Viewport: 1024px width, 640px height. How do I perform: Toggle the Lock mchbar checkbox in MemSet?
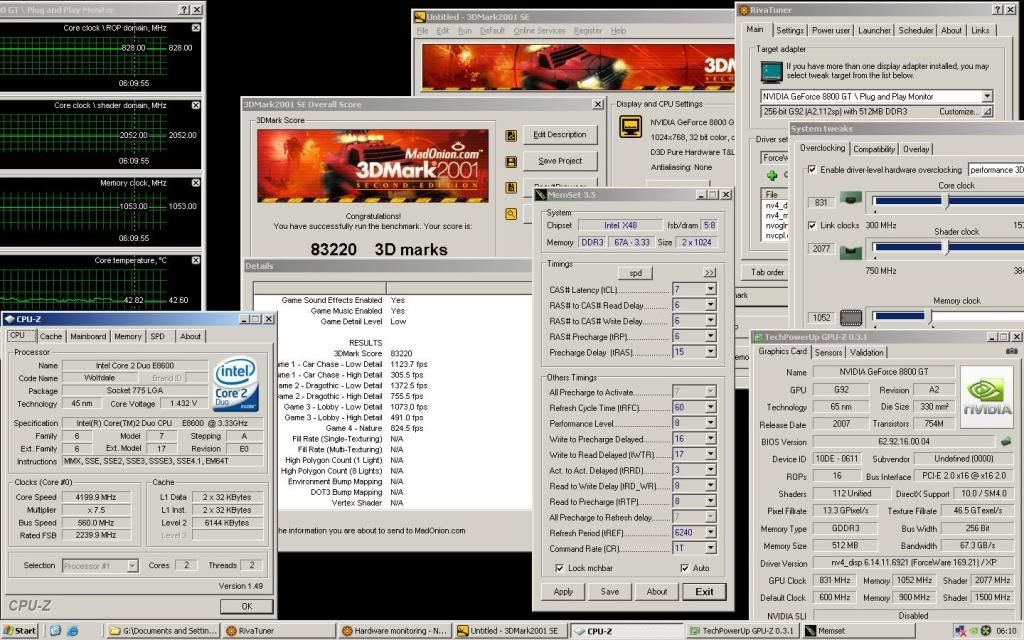559,568
